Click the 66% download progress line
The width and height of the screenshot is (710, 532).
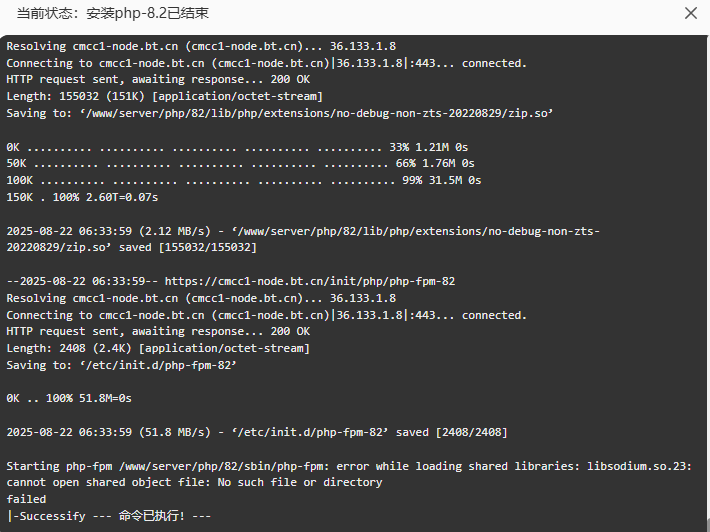(x=240, y=163)
